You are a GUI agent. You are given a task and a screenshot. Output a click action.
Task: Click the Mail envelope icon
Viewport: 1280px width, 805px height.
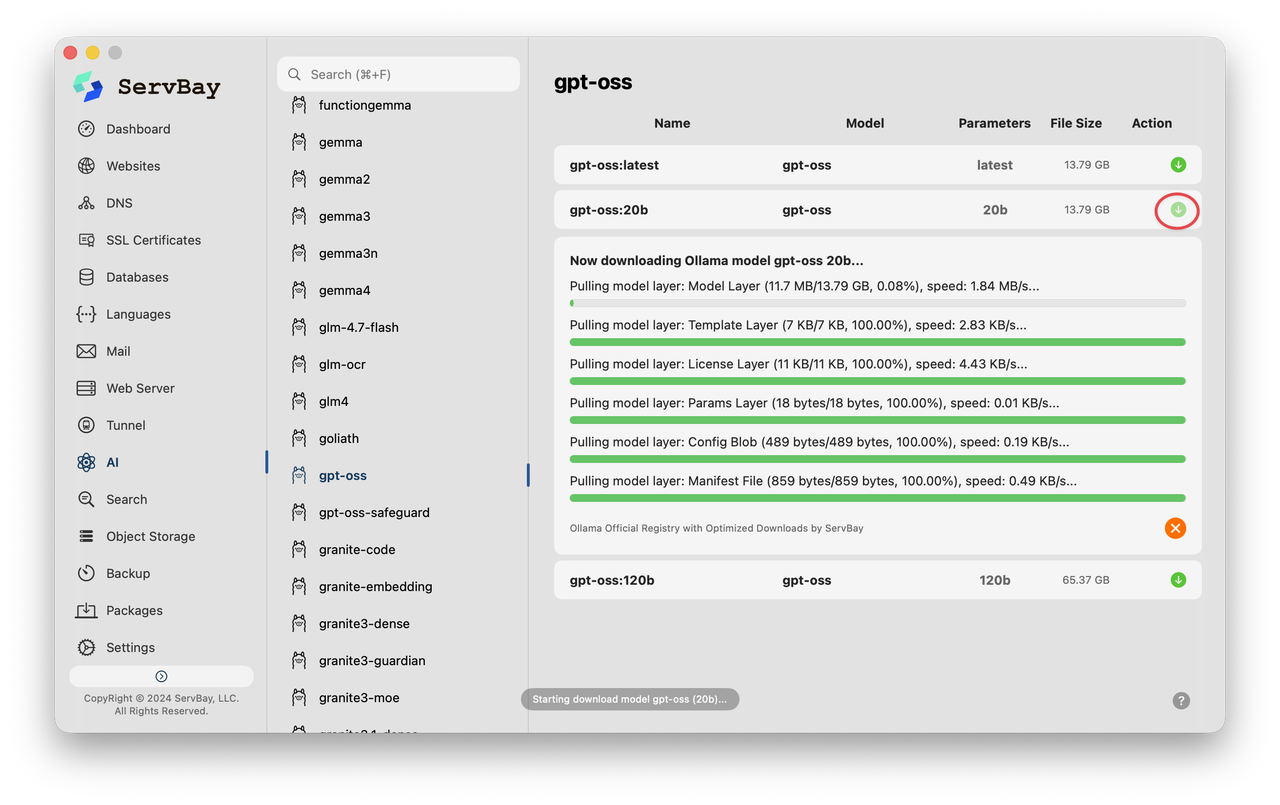(x=87, y=351)
